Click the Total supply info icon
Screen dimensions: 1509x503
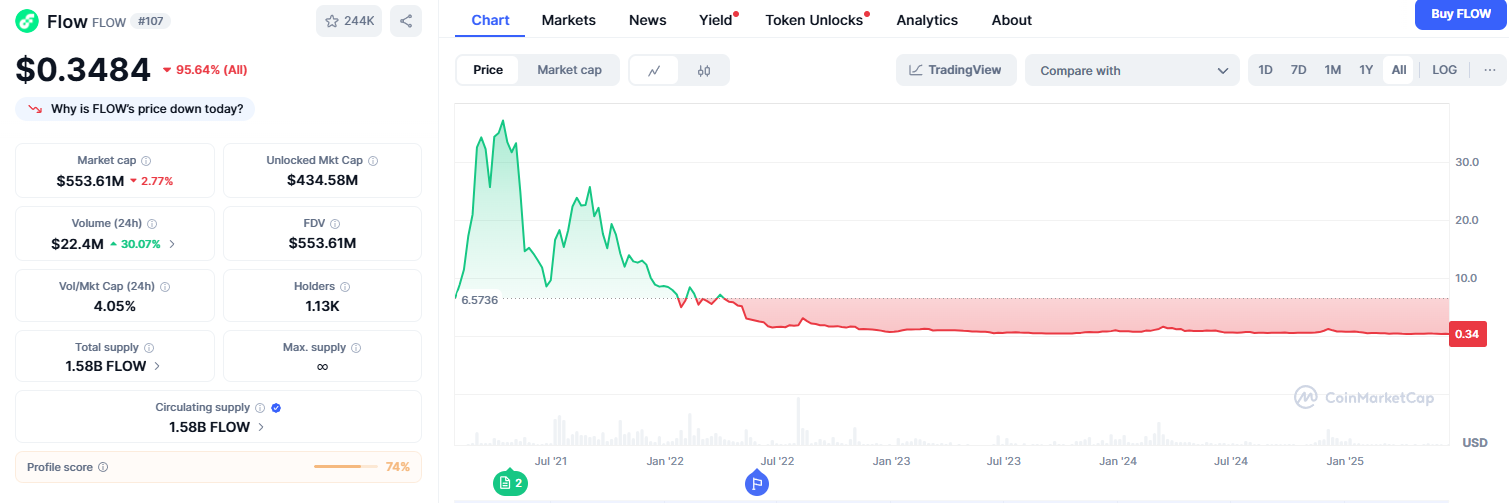(149, 347)
